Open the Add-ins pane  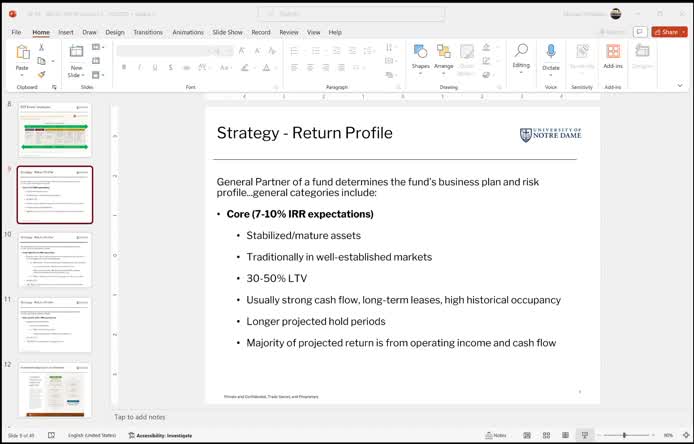(x=613, y=54)
